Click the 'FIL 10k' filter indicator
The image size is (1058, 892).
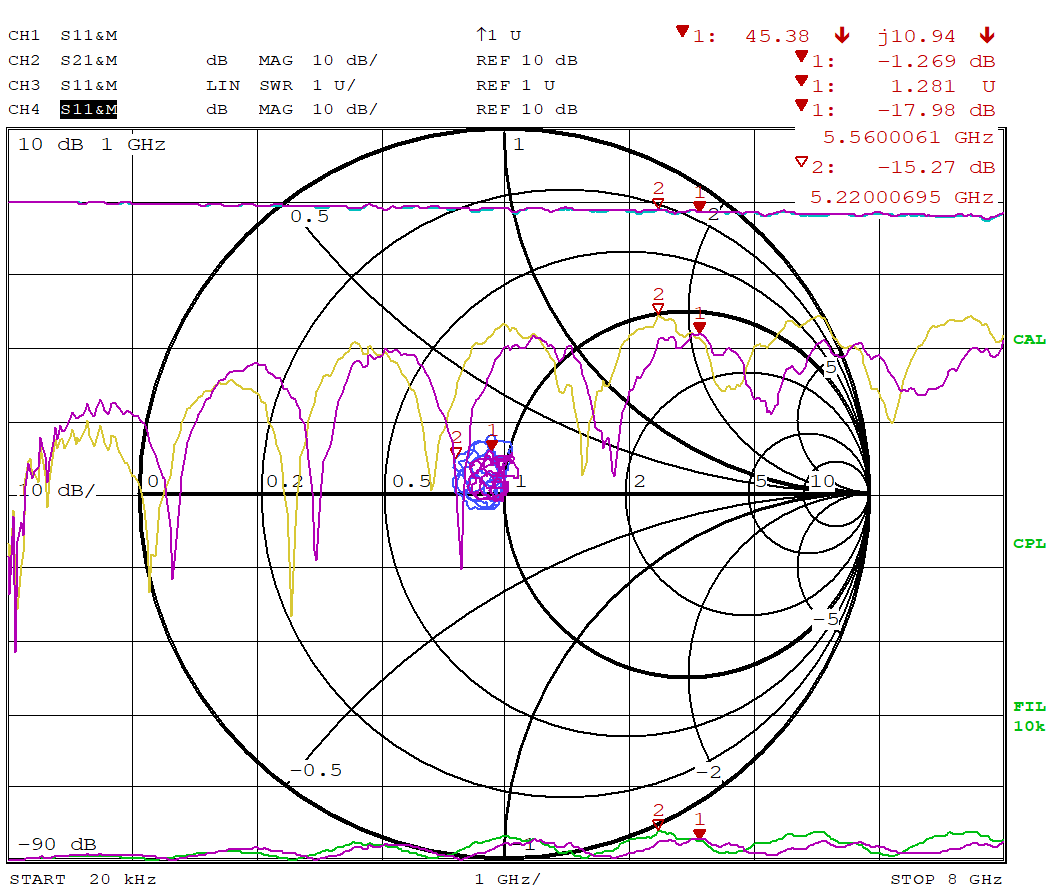1029,716
